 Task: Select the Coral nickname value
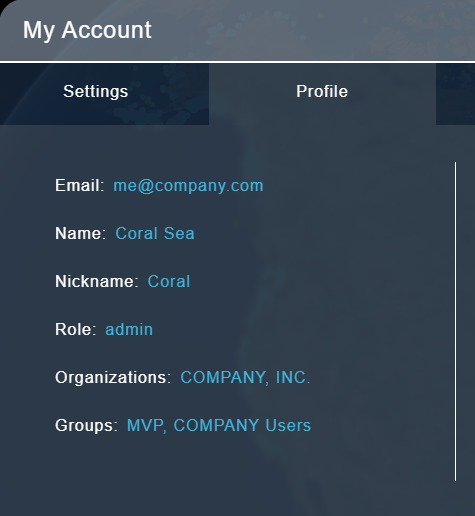(169, 281)
